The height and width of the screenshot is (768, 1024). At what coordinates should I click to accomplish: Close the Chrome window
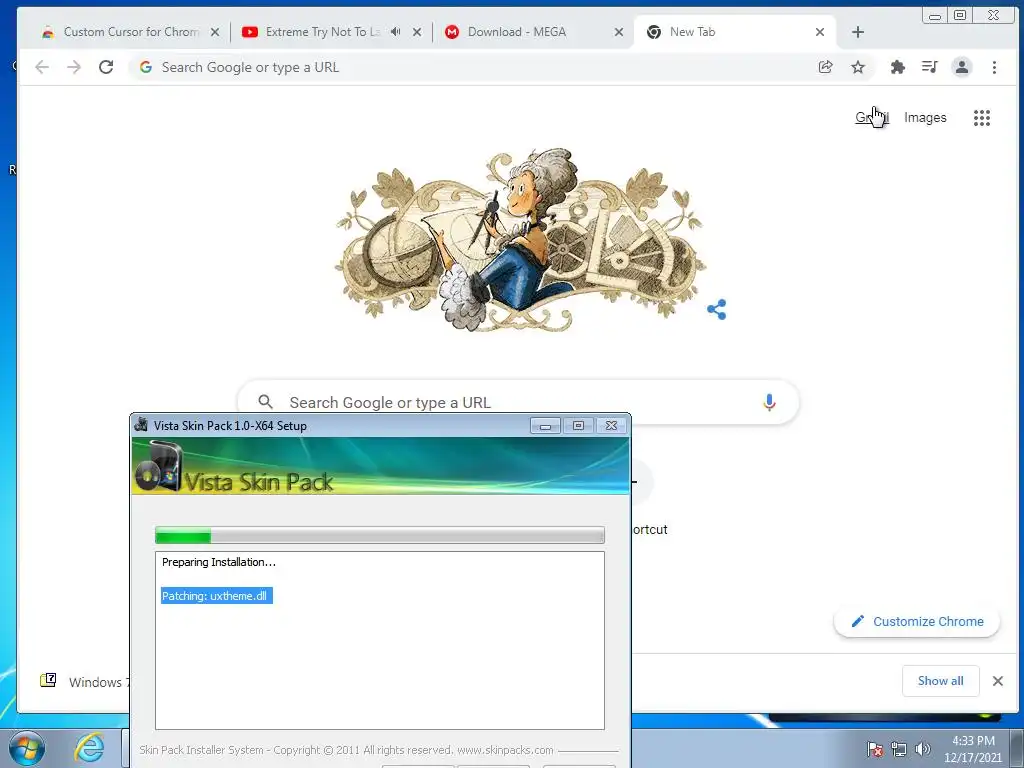click(x=993, y=15)
